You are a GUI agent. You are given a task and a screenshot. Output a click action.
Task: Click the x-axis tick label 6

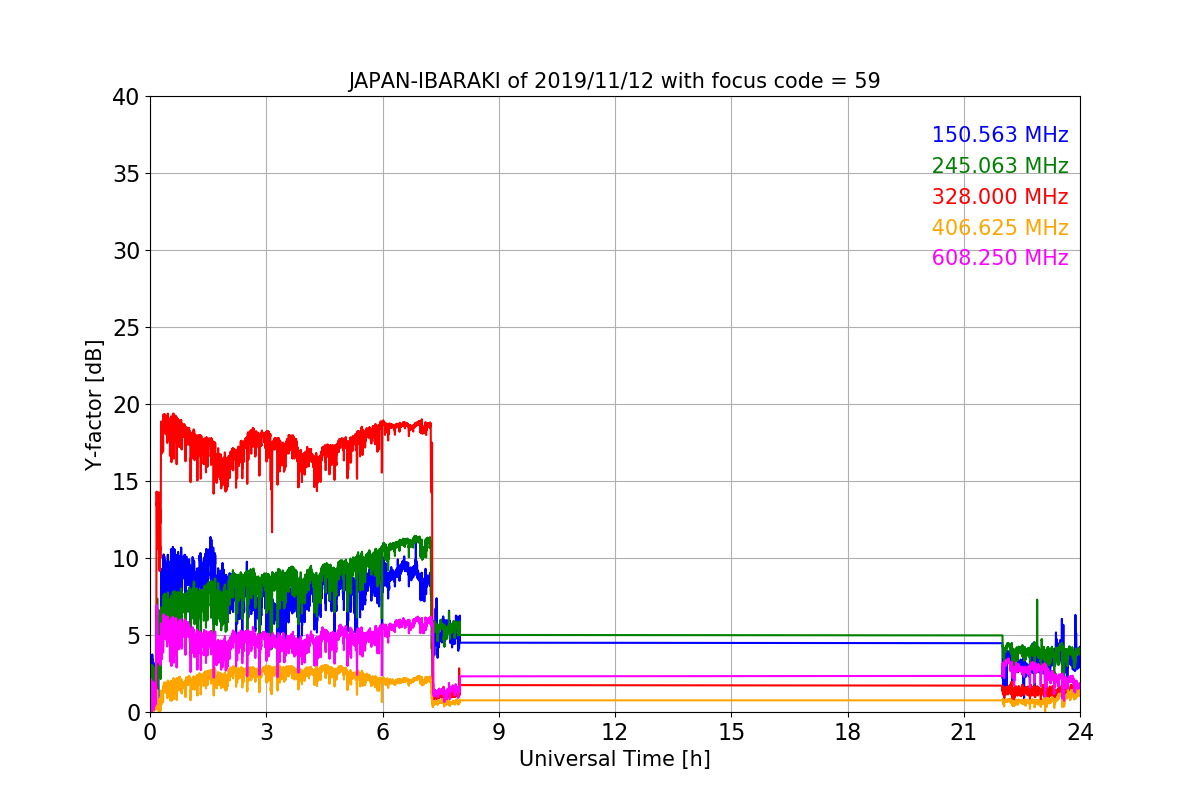[x=382, y=731]
